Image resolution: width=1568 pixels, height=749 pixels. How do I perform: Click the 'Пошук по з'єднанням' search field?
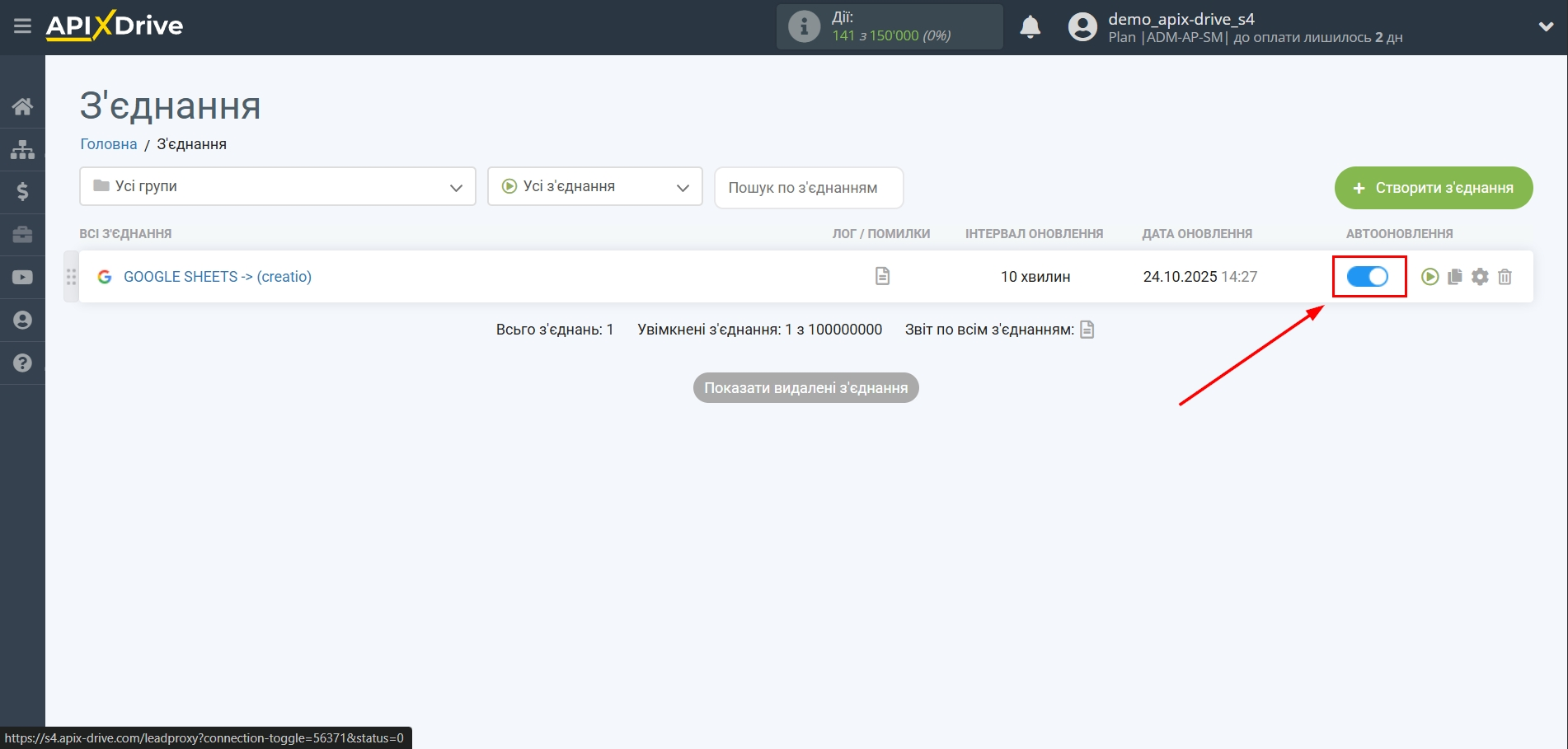[x=808, y=188]
